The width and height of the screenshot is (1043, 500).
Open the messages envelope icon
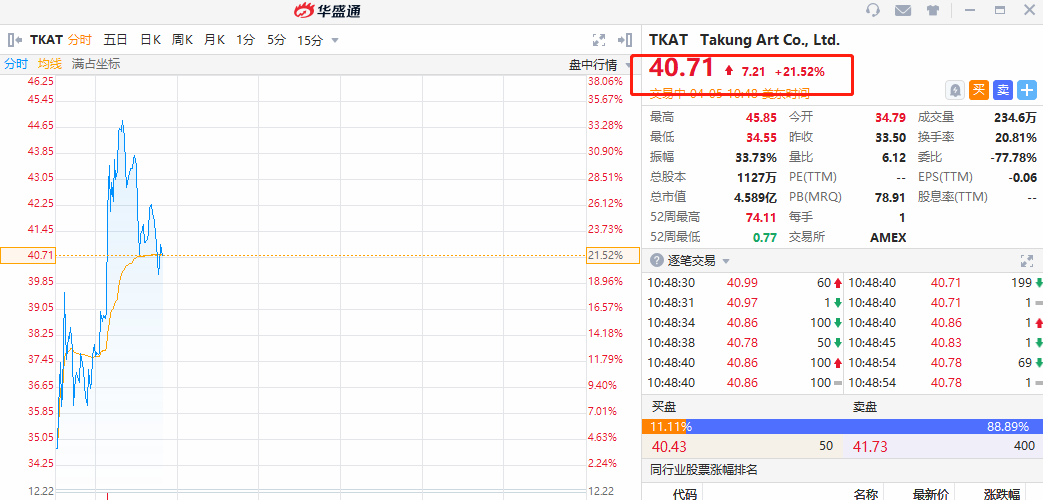coord(903,10)
